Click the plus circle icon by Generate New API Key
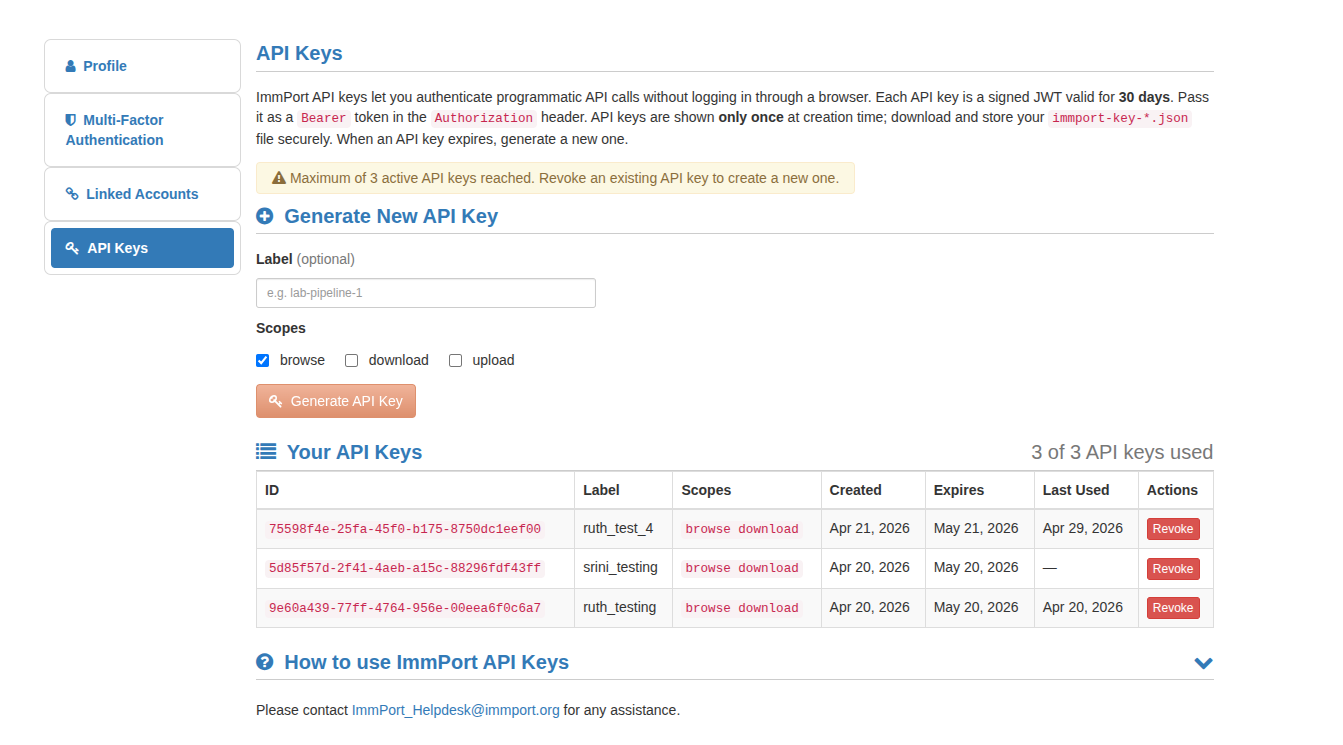Viewport: 1343px width, 745px height. point(264,216)
